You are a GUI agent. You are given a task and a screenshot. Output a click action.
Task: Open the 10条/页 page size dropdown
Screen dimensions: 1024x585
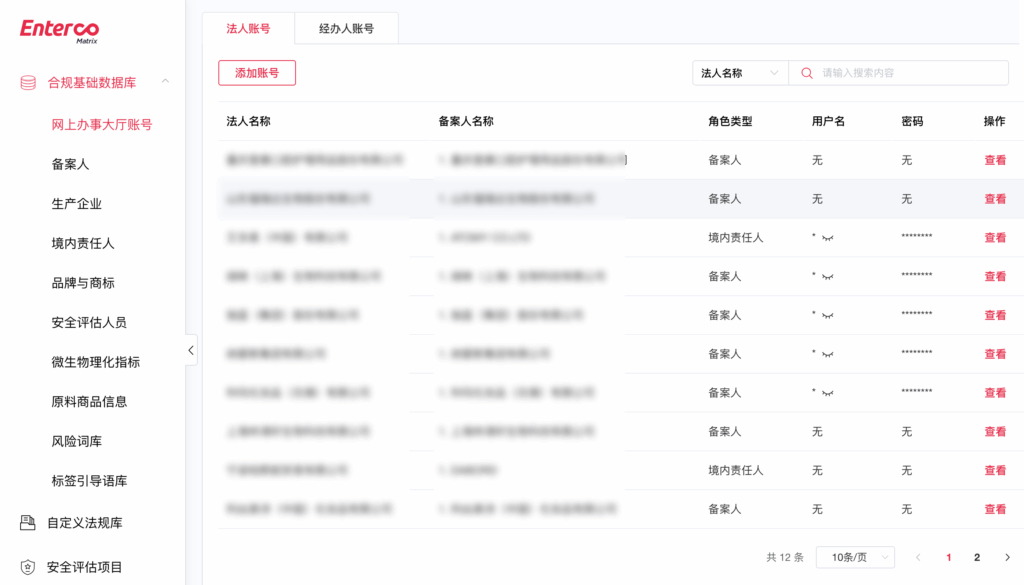click(855, 557)
